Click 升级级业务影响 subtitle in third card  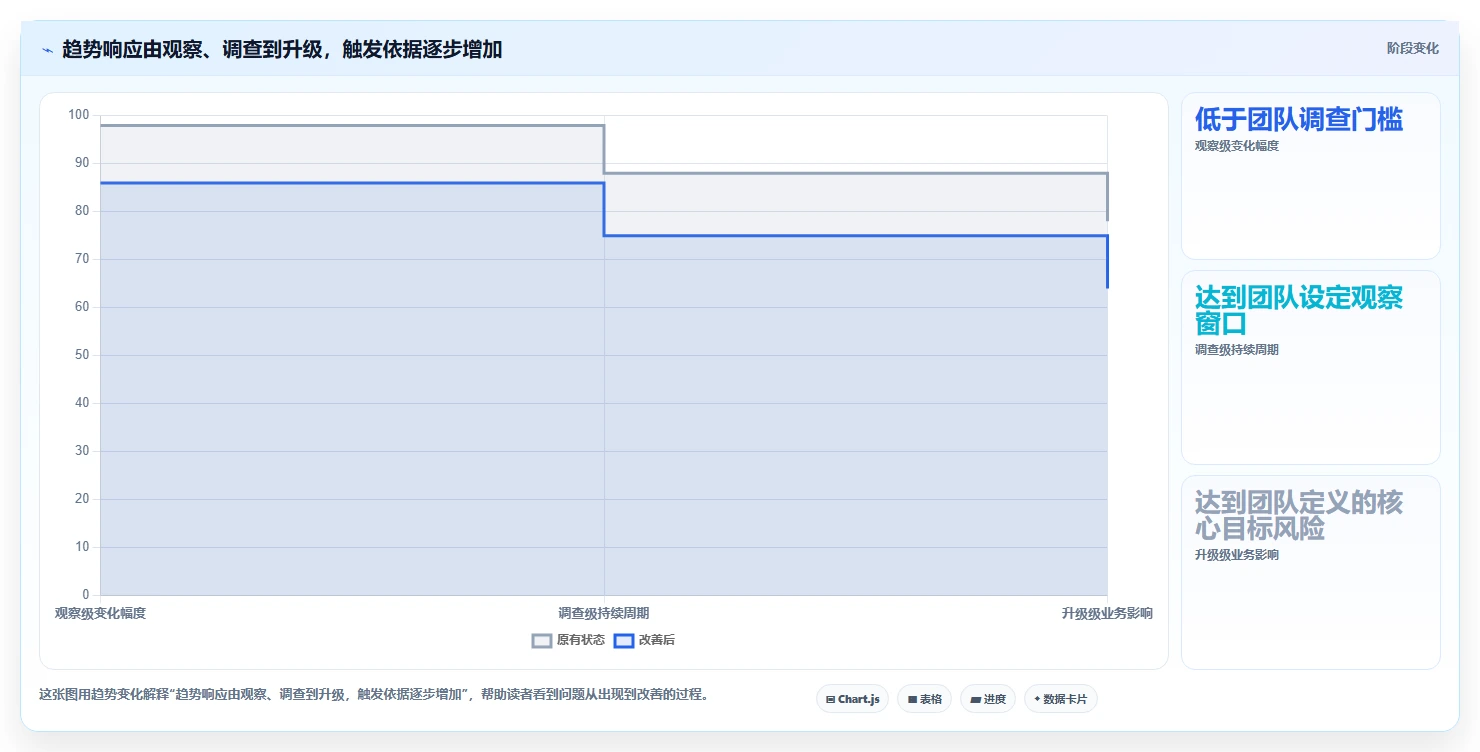coord(1236,556)
